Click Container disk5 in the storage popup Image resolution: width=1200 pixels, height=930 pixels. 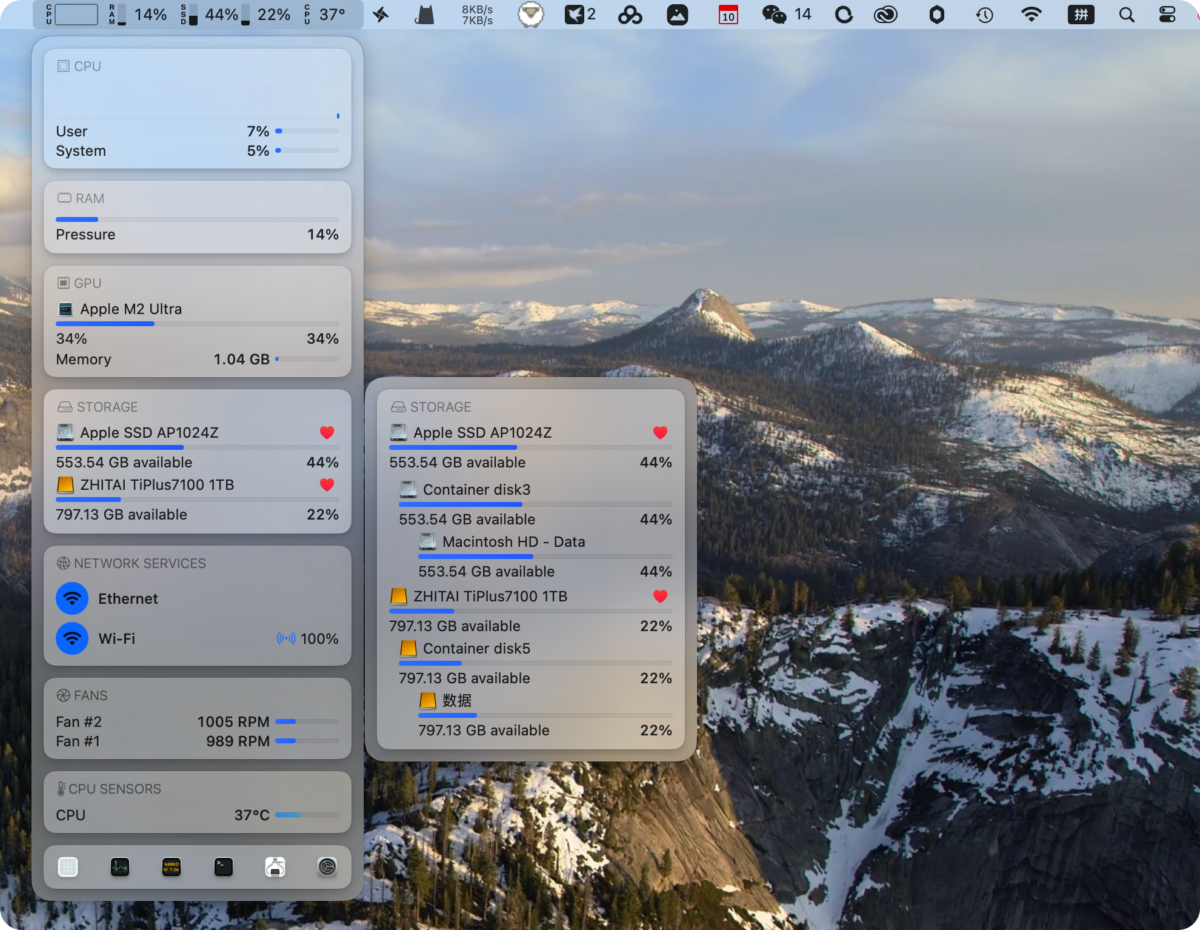tap(535, 663)
